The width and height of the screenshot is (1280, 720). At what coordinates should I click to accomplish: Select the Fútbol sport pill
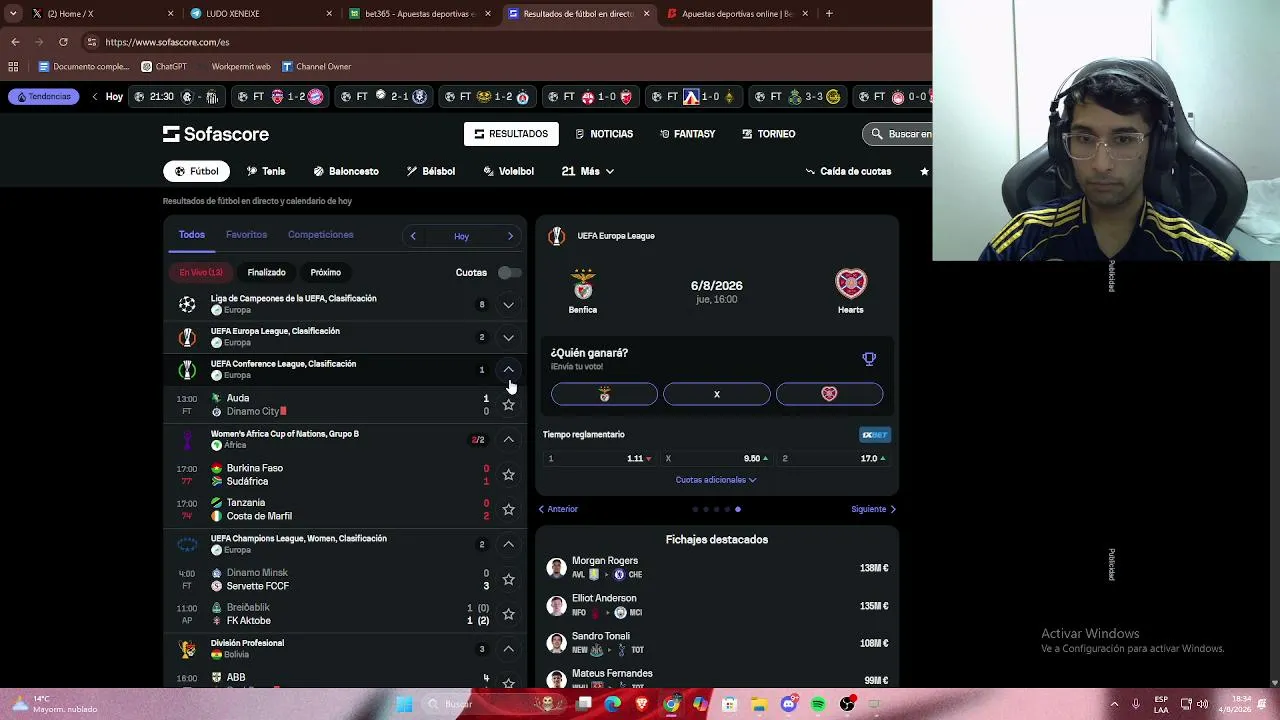coord(196,171)
